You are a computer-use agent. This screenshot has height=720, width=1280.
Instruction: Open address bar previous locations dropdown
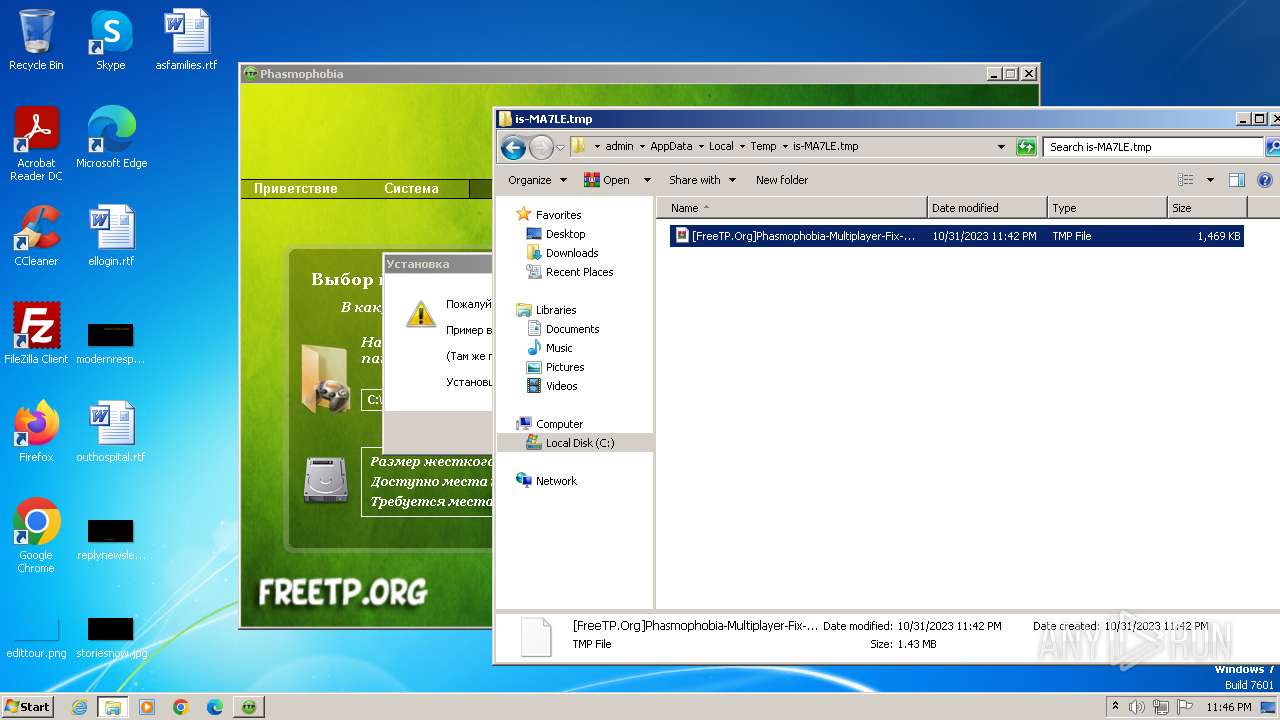(1001, 147)
